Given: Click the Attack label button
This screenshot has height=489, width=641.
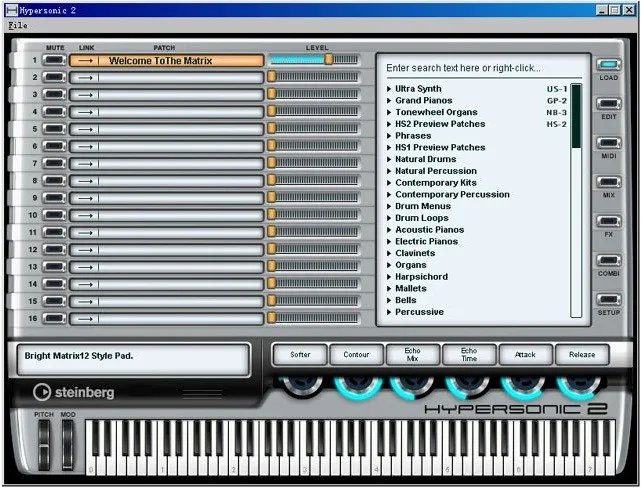Looking at the screenshot, I should (525, 354).
